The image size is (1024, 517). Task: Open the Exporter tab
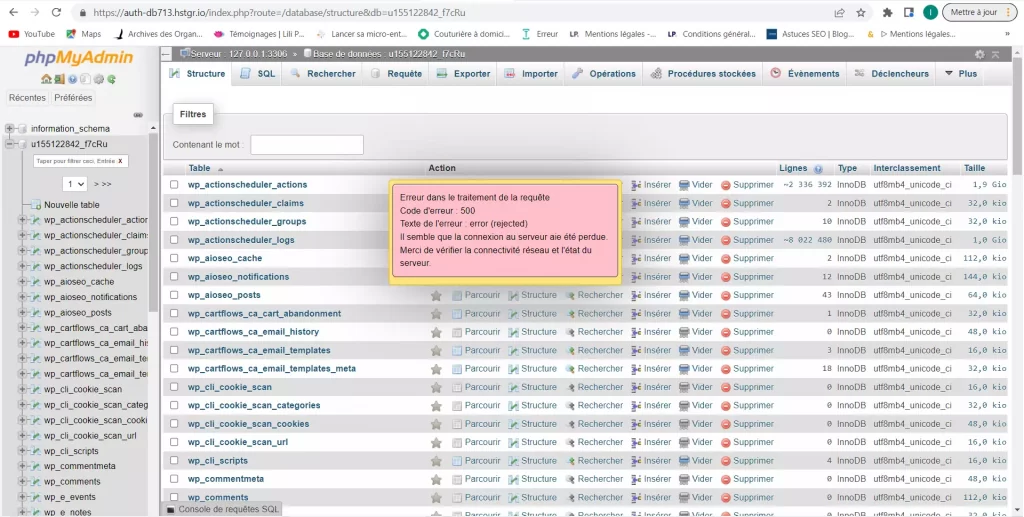(x=463, y=74)
